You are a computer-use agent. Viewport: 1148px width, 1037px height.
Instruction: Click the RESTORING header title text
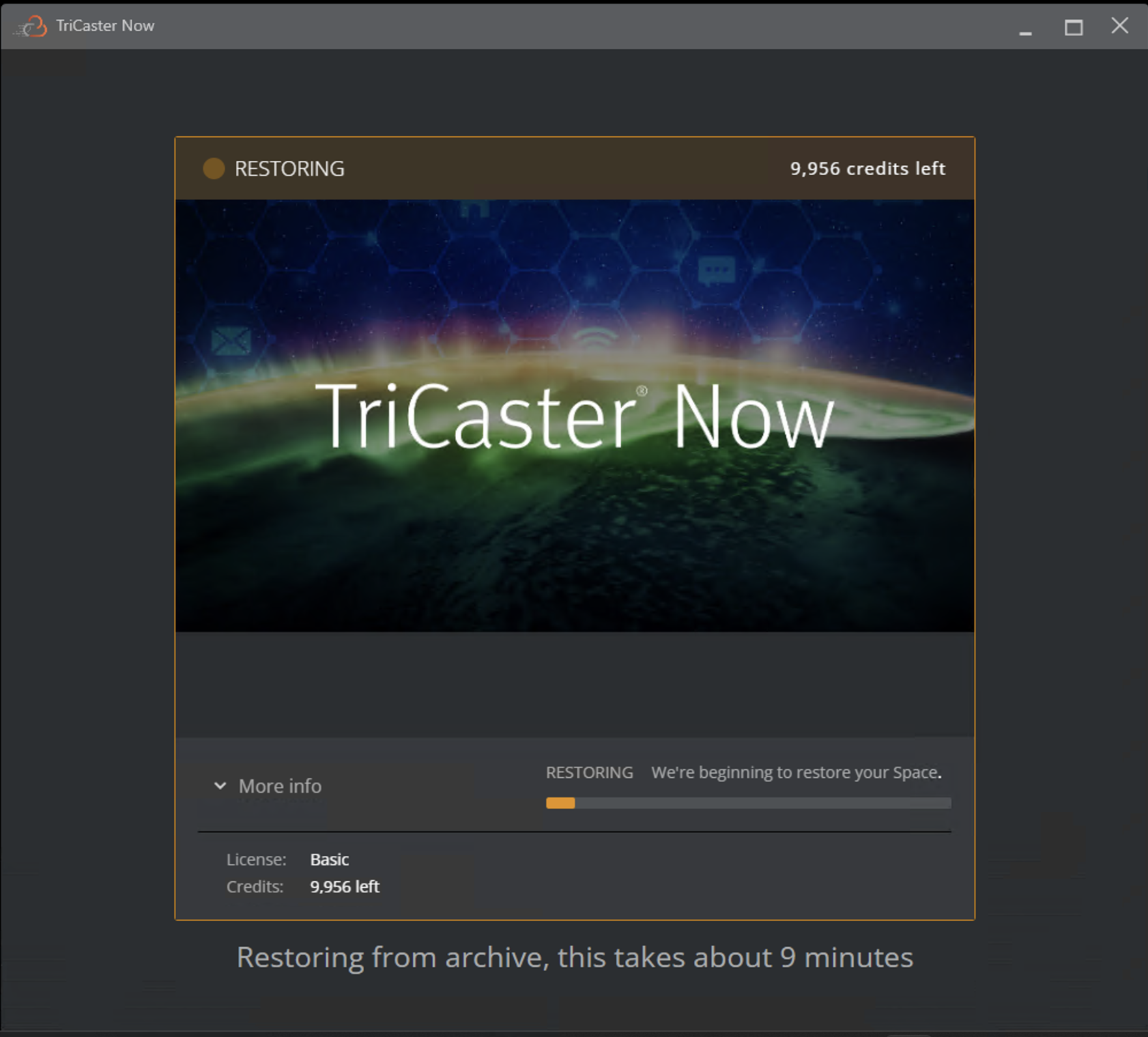pyautogui.click(x=289, y=169)
